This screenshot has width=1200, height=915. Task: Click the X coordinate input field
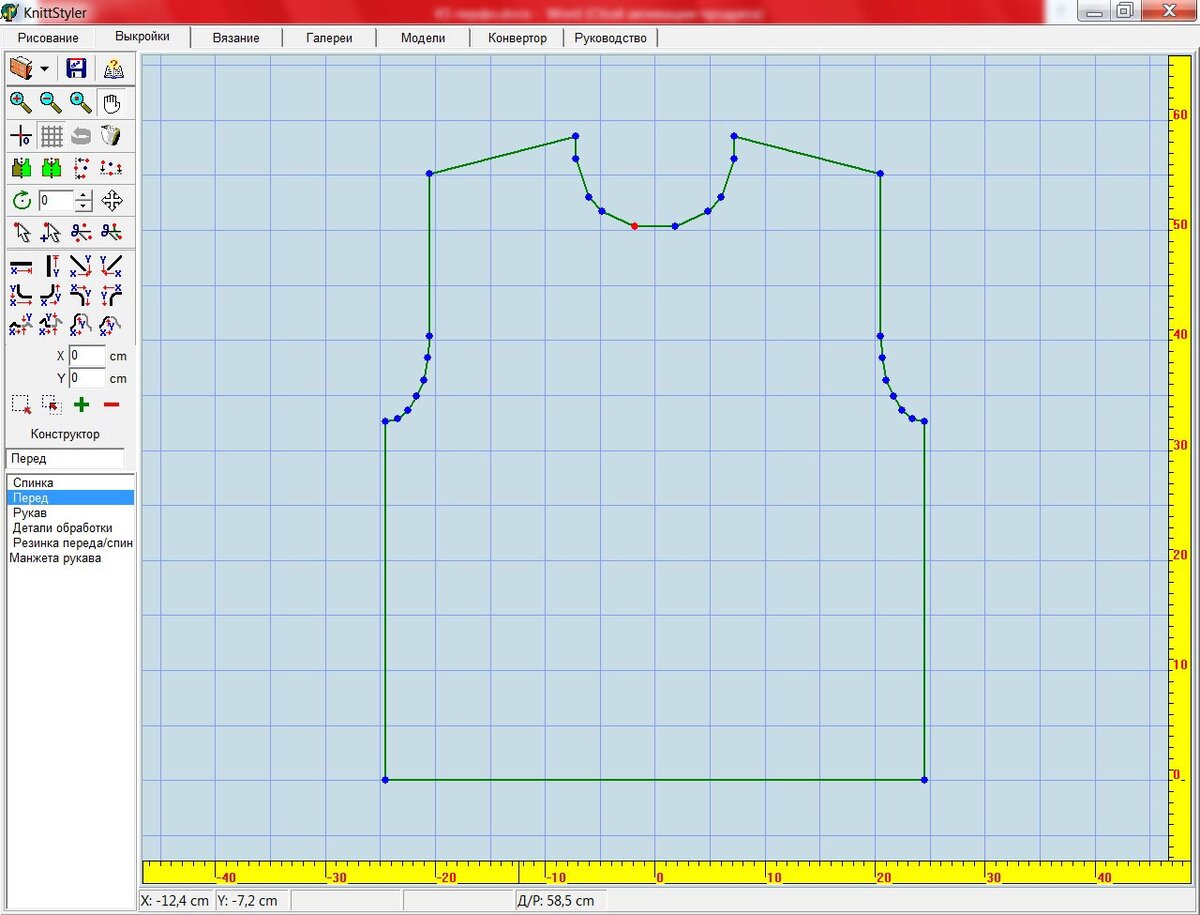[x=87, y=356]
